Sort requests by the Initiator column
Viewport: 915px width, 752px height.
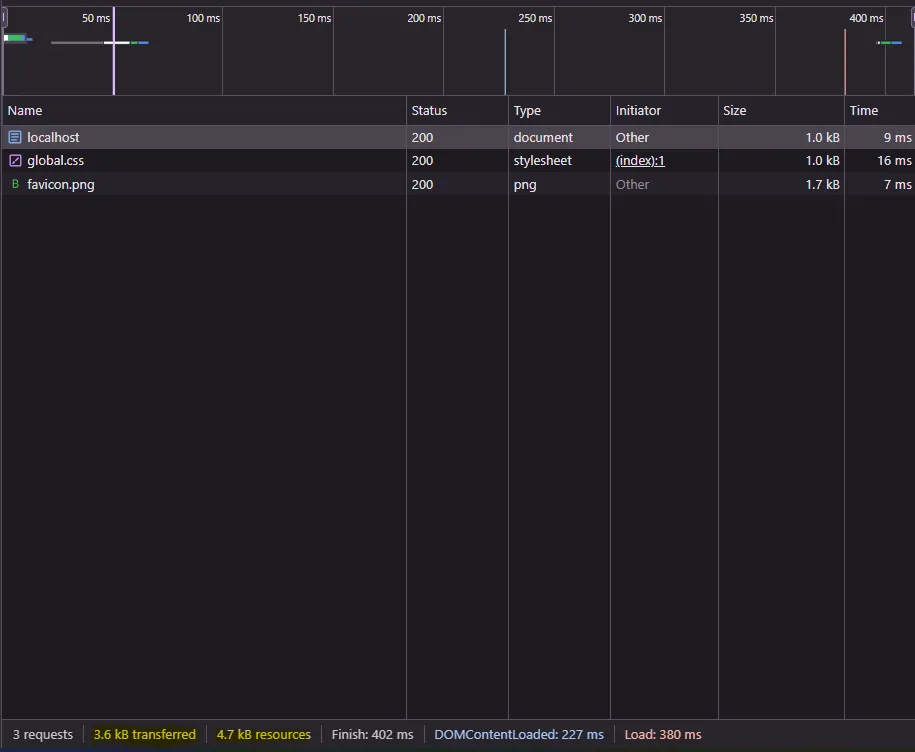coord(637,110)
